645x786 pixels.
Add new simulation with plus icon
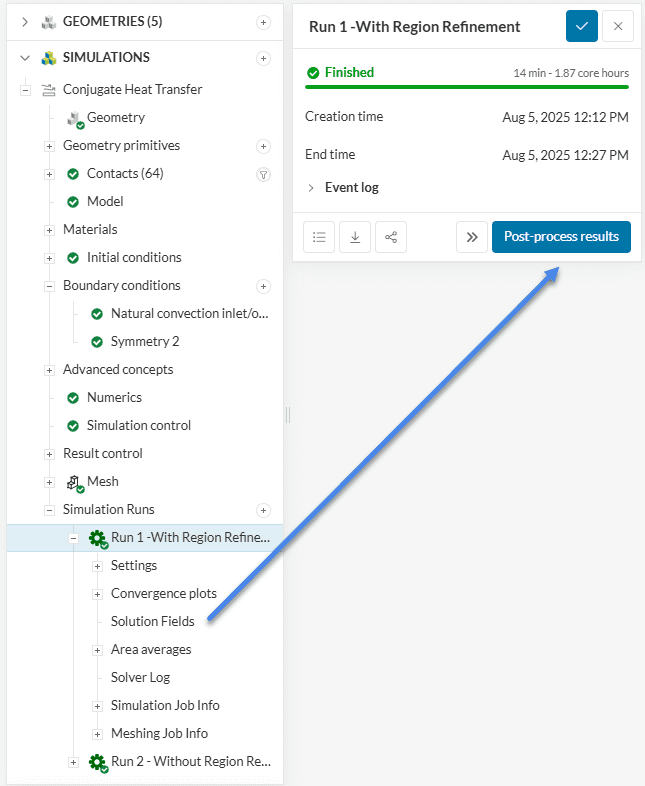(263, 58)
